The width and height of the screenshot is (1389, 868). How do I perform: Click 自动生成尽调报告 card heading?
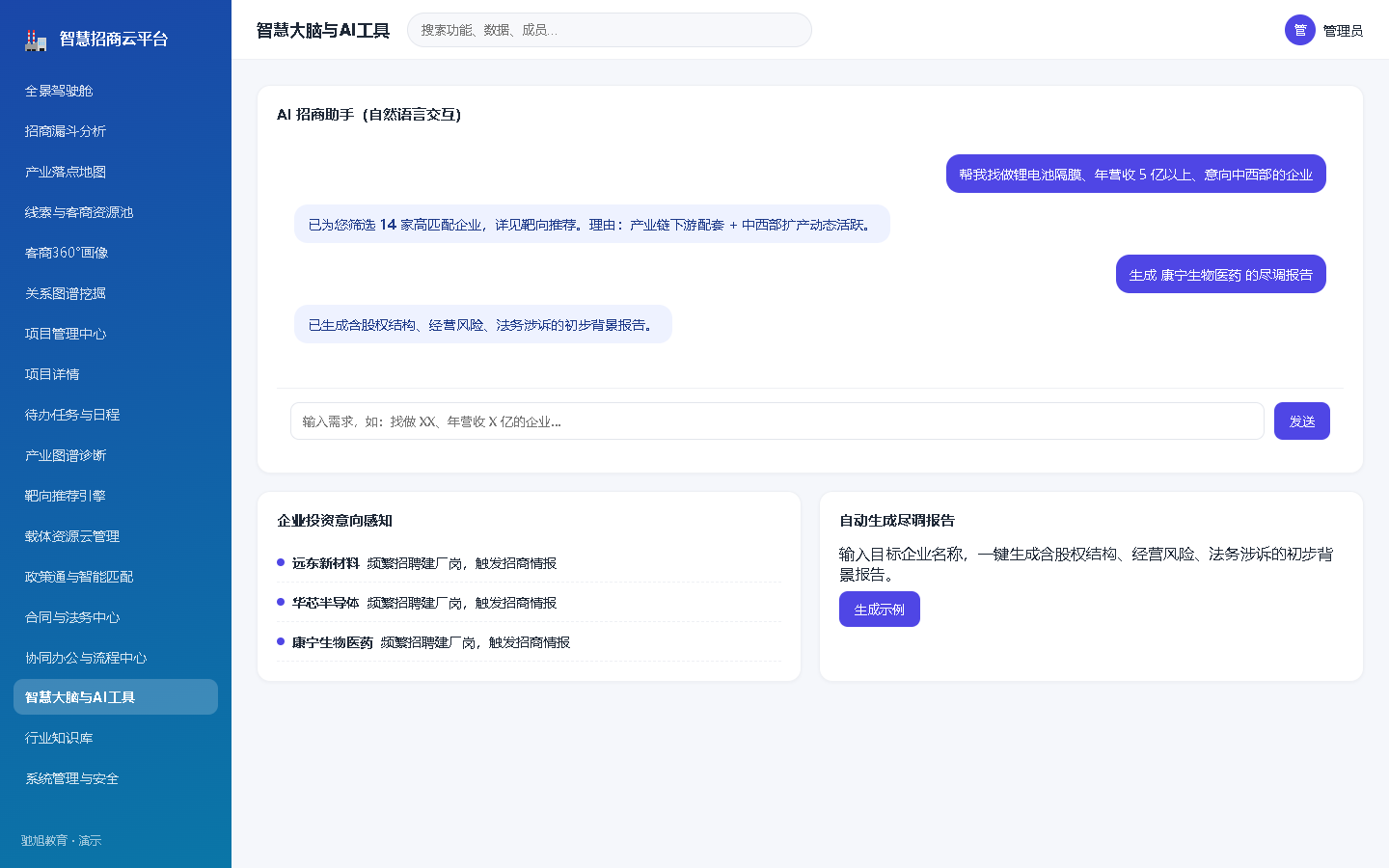(x=897, y=521)
